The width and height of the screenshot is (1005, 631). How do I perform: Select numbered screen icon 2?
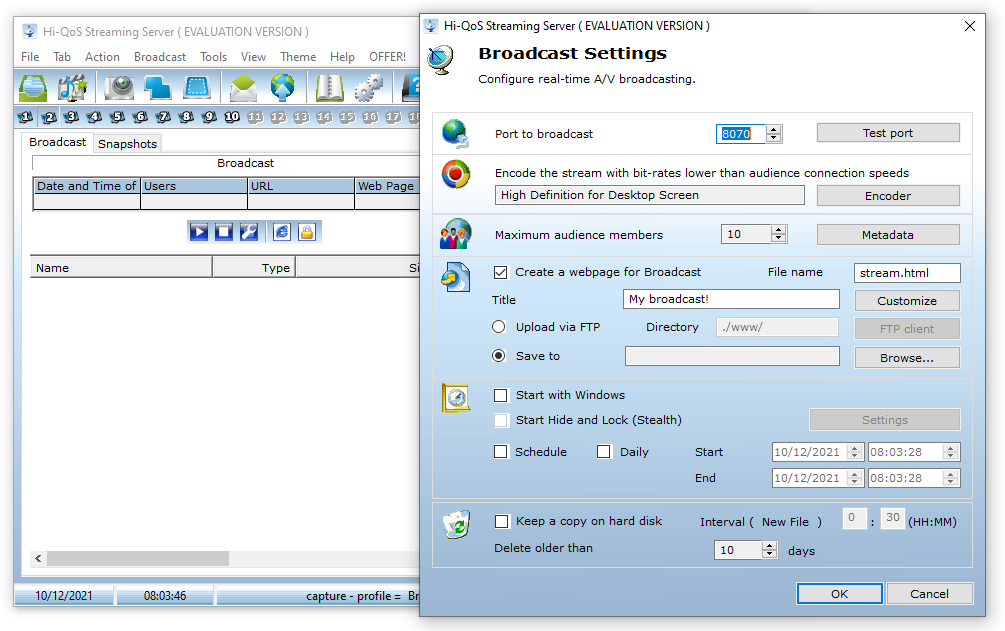(49, 117)
